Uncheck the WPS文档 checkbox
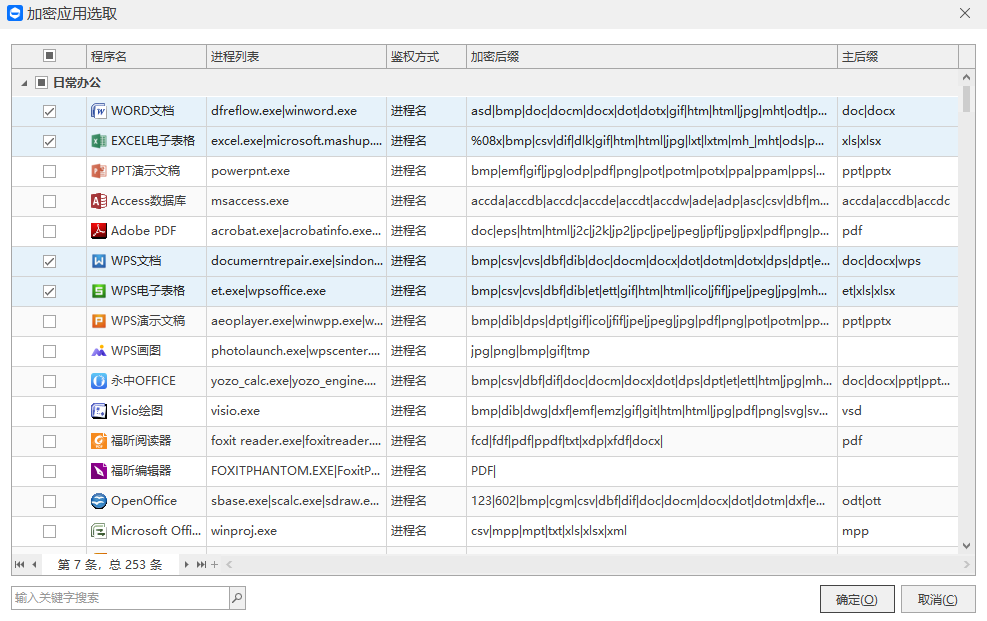The height and width of the screenshot is (621, 987). click(x=49, y=261)
